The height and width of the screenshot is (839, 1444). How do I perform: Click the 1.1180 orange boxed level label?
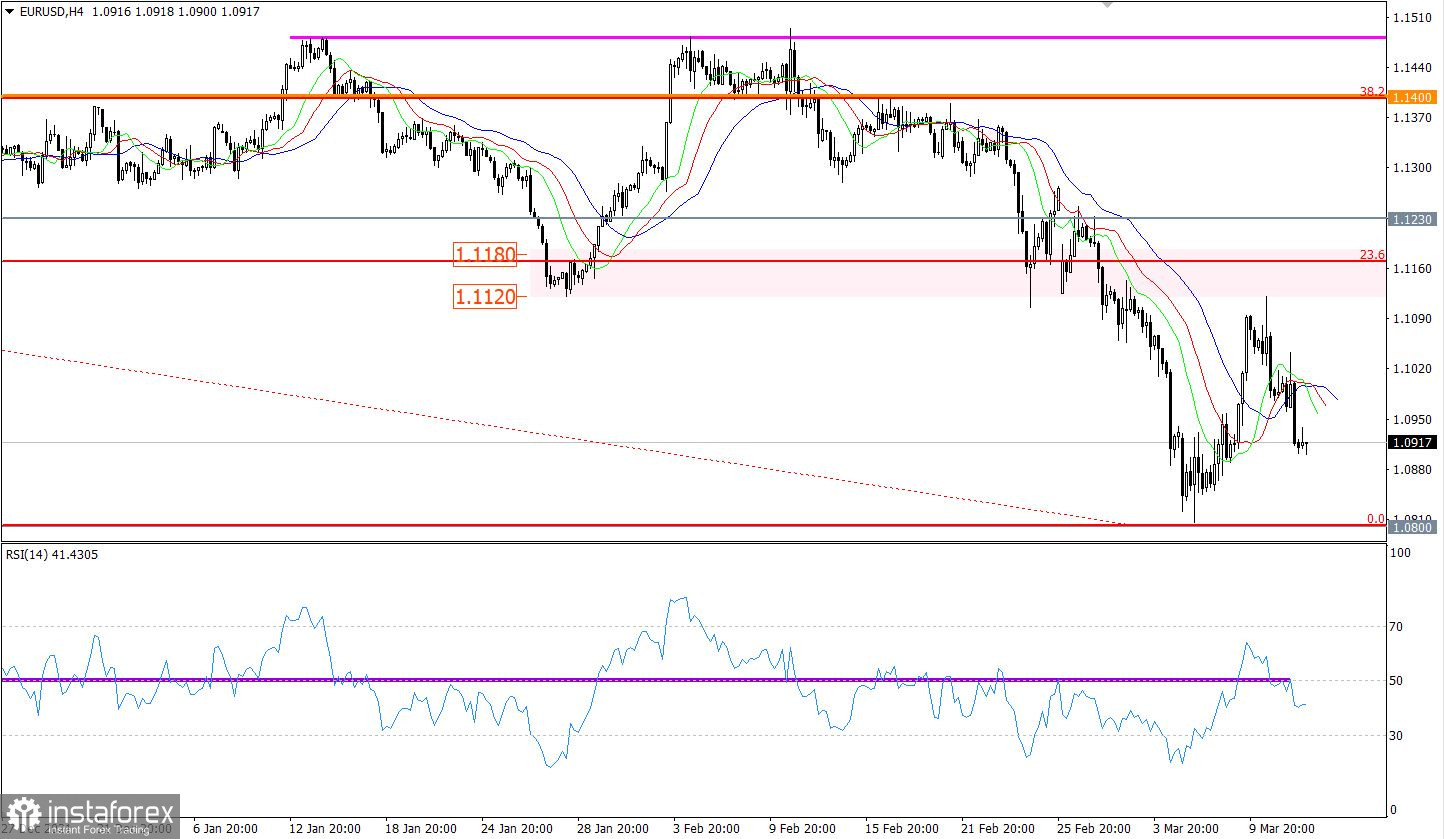(485, 255)
